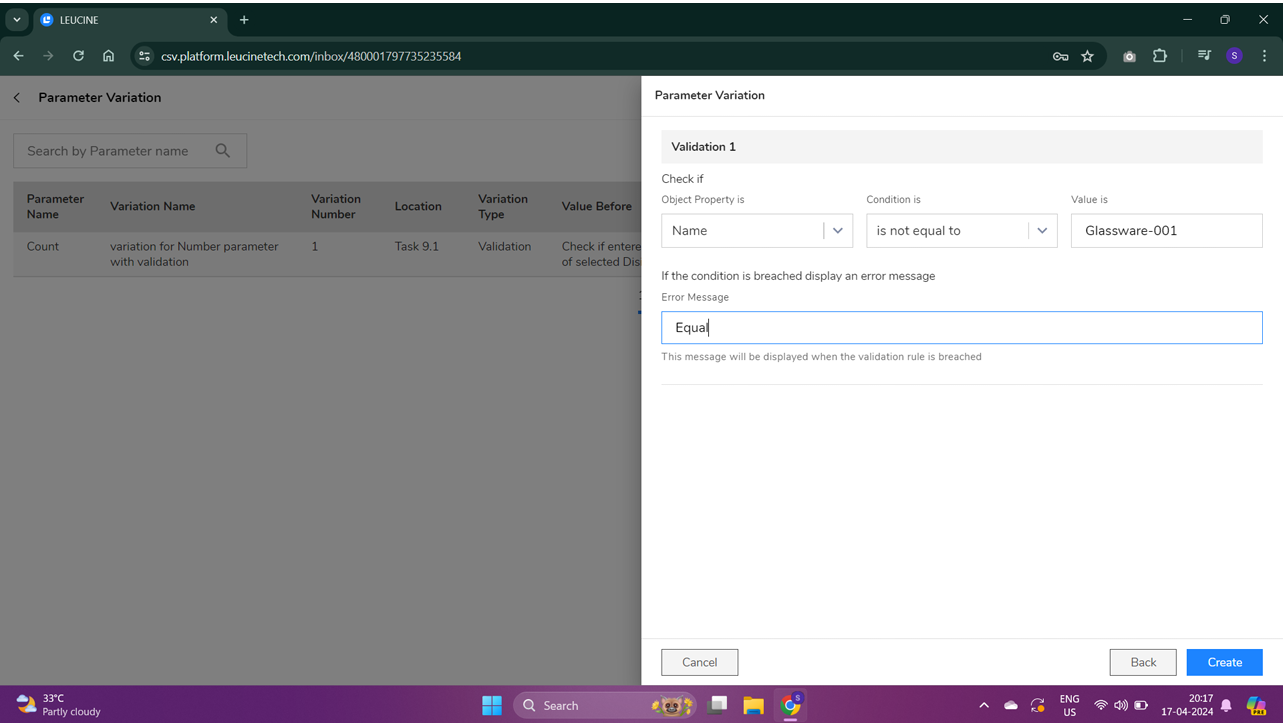Go to the browser home page
1283x723 pixels.
[x=108, y=56]
